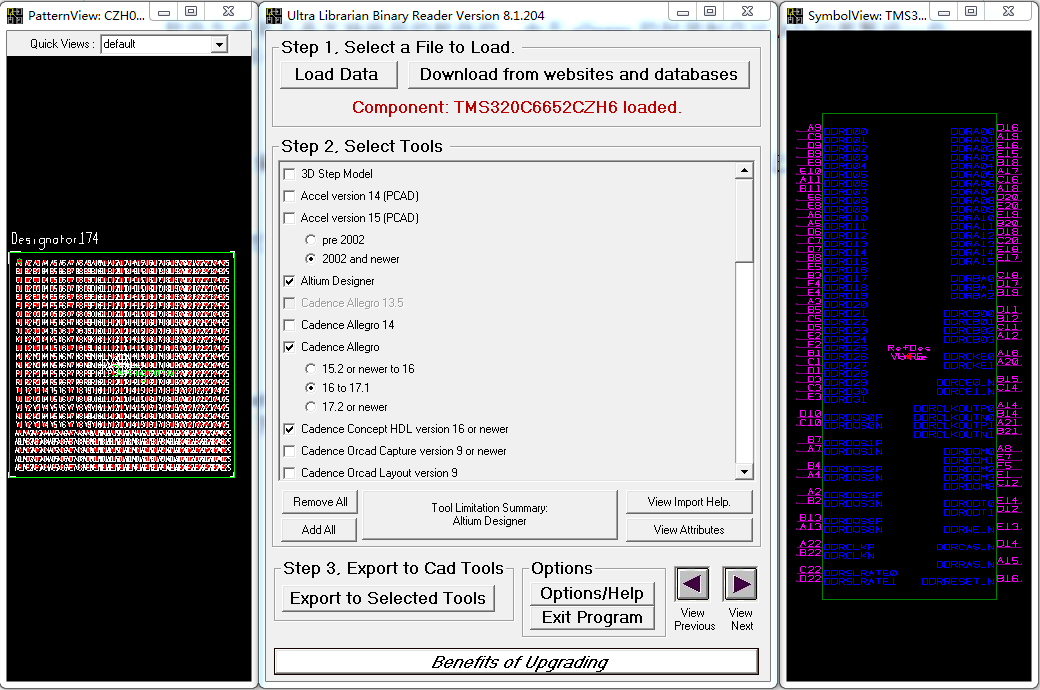Enable the 3D Step Model checkbox
1040x690 pixels.
tap(289, 174)
